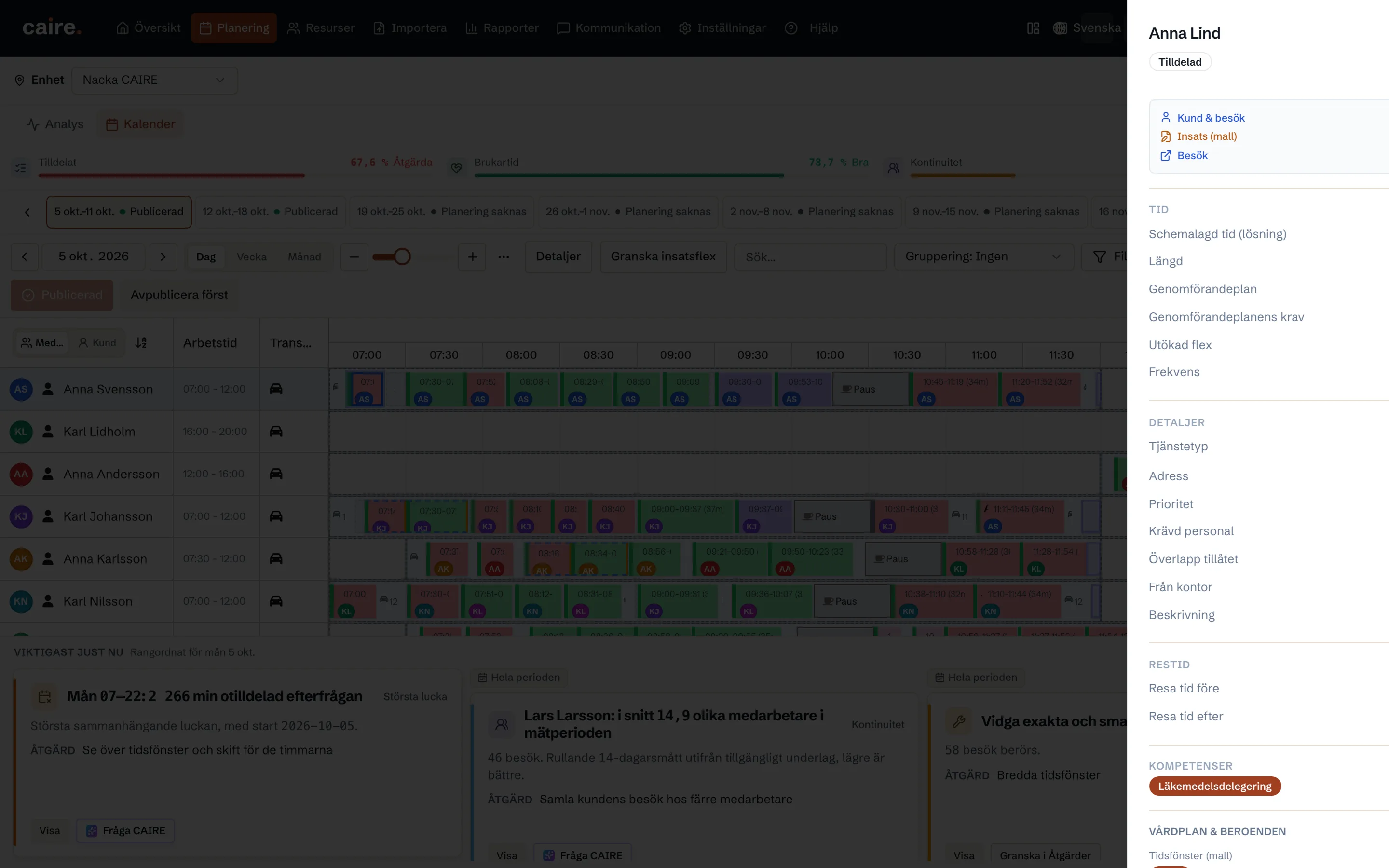
Task: Click the Paus block in Karl Johansson row
Action: 831,516
